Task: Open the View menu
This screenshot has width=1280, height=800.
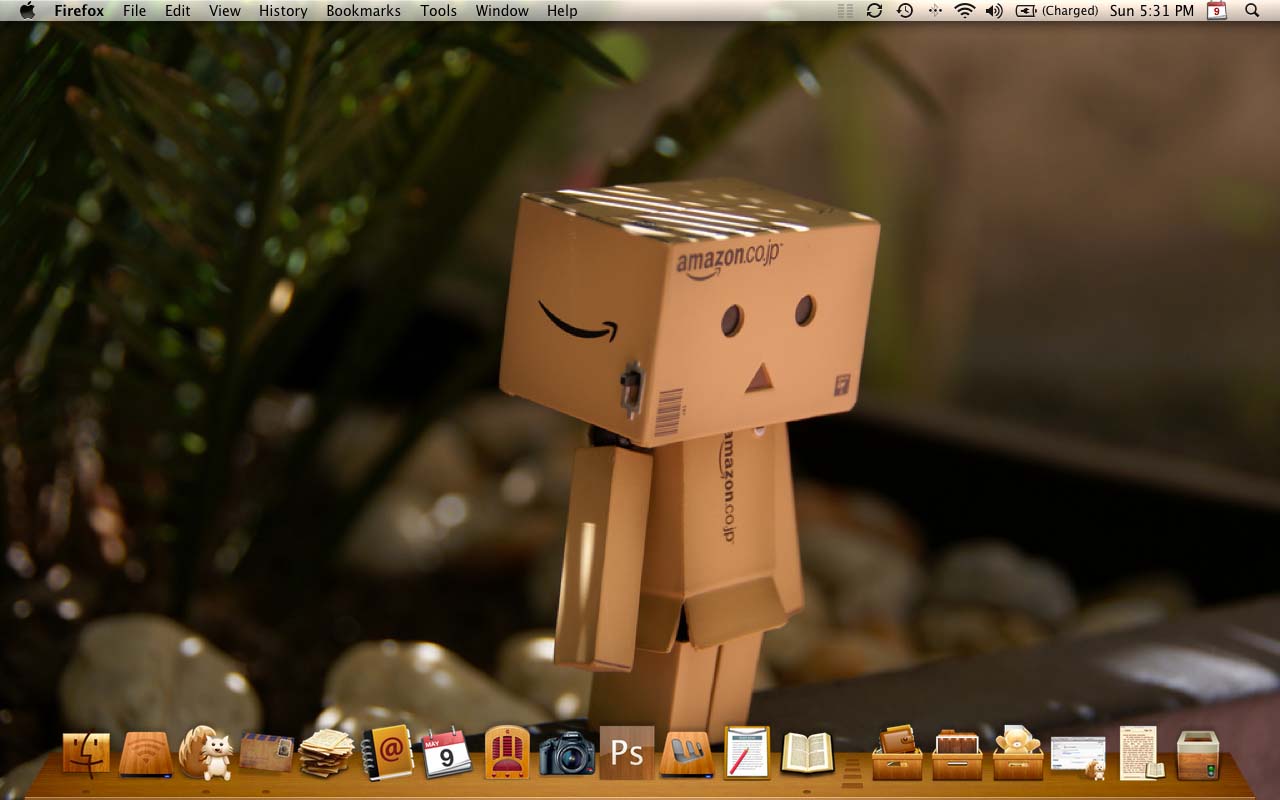Action: (x=225, y=11)
